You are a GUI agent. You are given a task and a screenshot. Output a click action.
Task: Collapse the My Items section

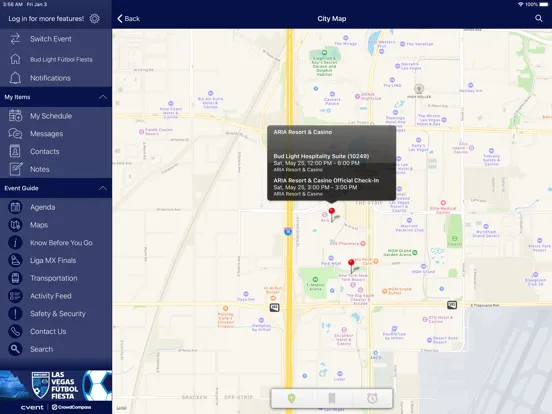(x=103, y=97)
